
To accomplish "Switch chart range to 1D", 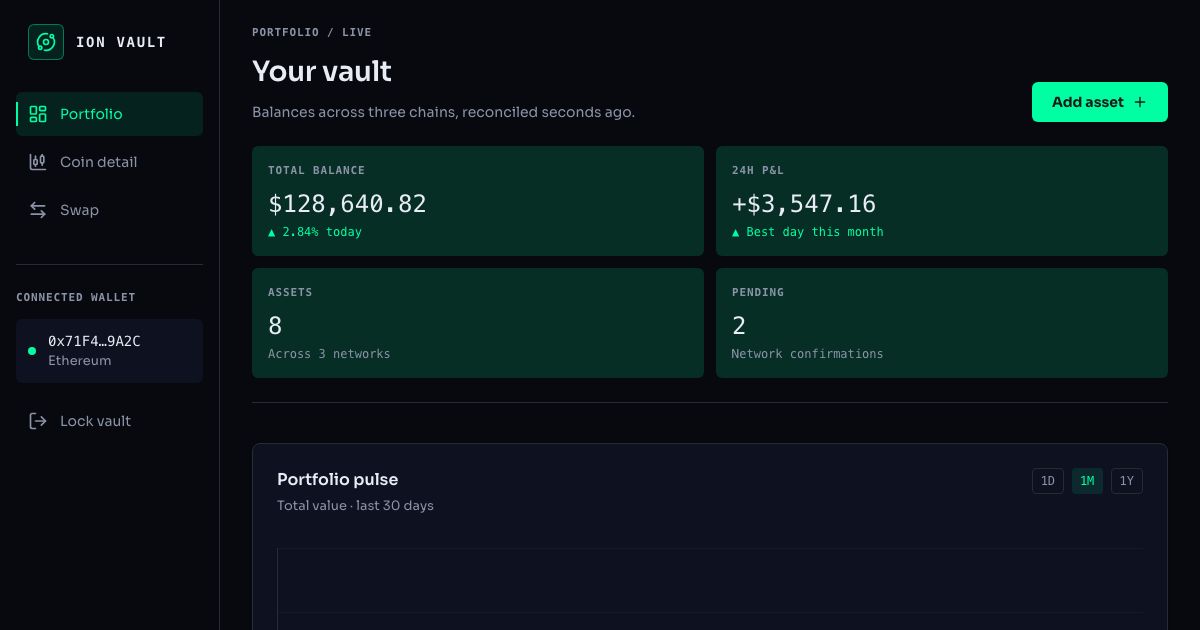I will [x=1048, y=481].
